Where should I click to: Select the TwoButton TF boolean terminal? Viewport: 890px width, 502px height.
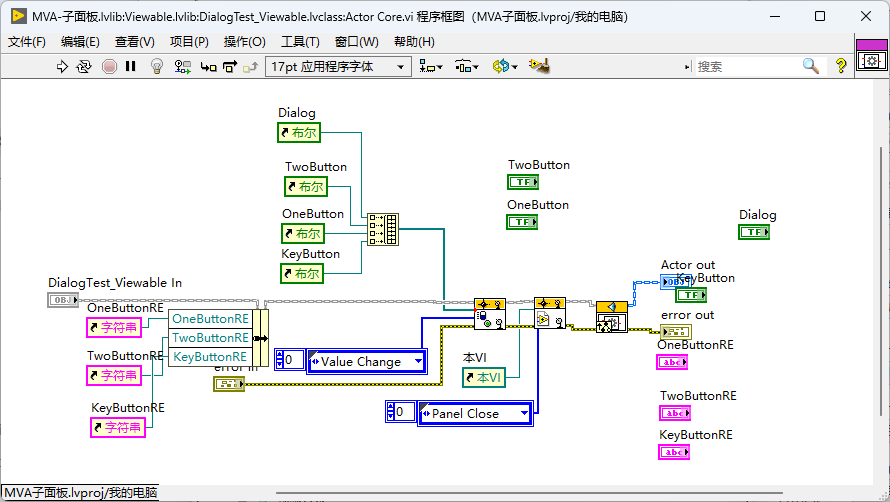pos(523,182)
